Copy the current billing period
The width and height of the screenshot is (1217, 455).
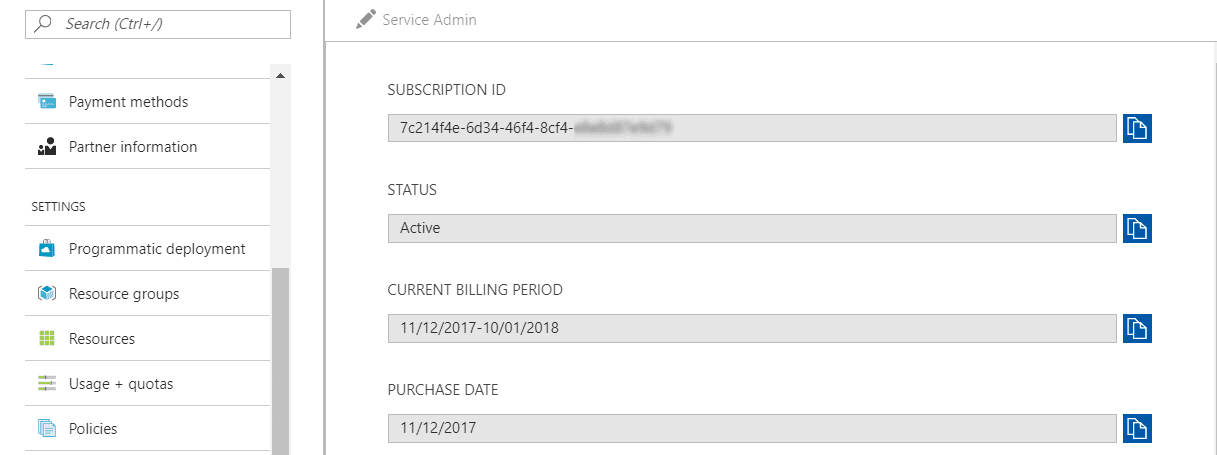[1137, 328]
